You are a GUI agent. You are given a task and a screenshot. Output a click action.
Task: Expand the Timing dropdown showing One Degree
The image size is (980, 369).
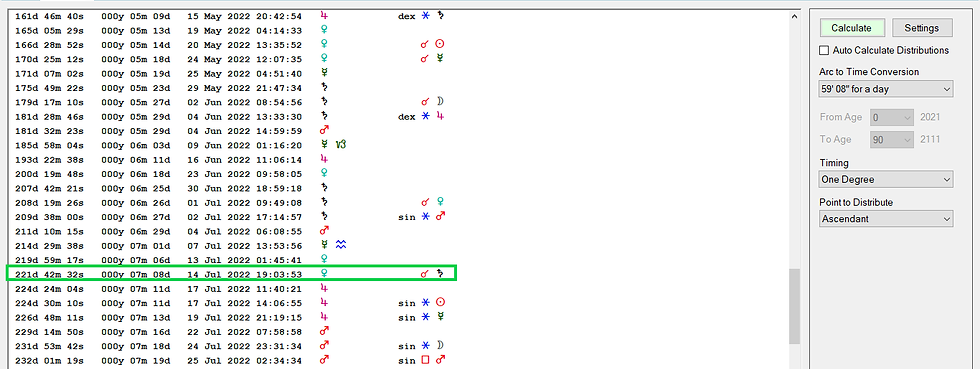(886, 179)
